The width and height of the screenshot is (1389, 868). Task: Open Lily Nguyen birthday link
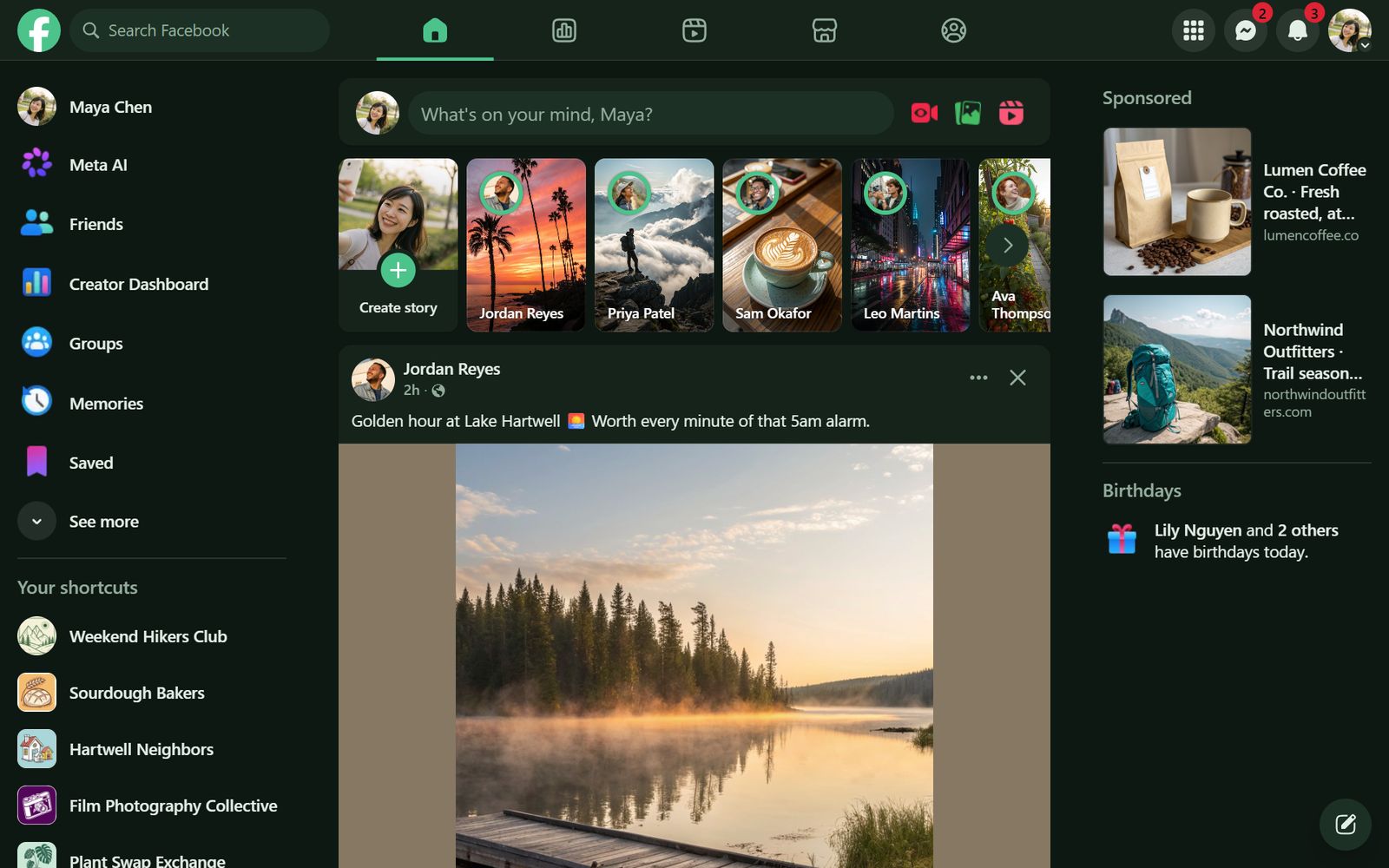tap(1198, 530)
